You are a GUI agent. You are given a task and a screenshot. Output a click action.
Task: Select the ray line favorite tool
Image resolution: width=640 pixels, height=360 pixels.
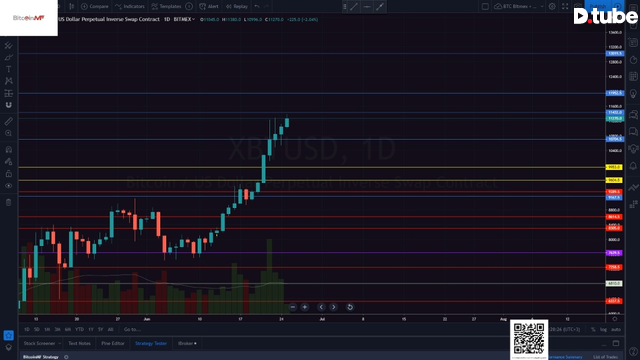pyautogui.click(x=380, y=7)
